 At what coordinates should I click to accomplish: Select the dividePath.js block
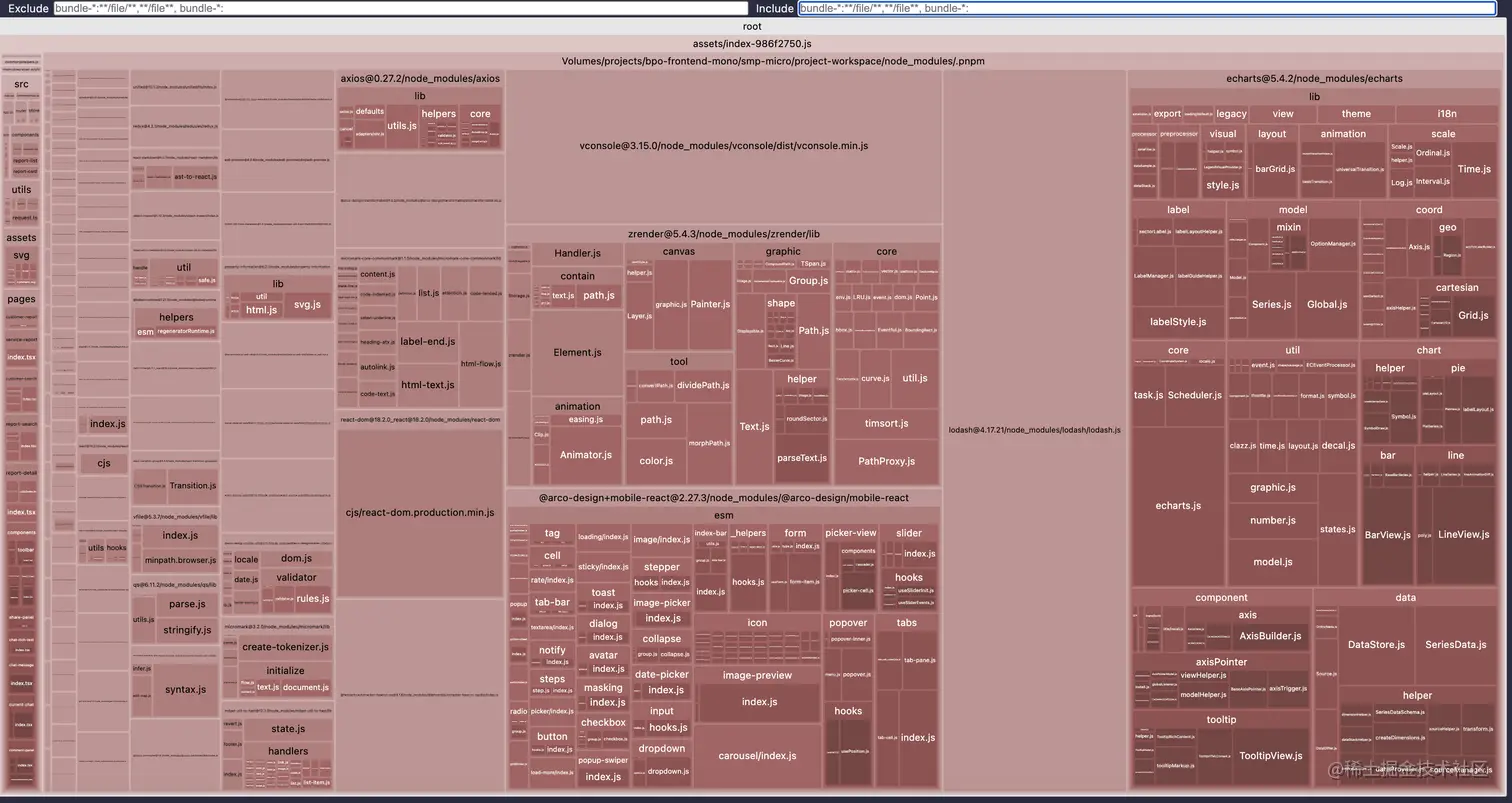(x=703, y=385)
